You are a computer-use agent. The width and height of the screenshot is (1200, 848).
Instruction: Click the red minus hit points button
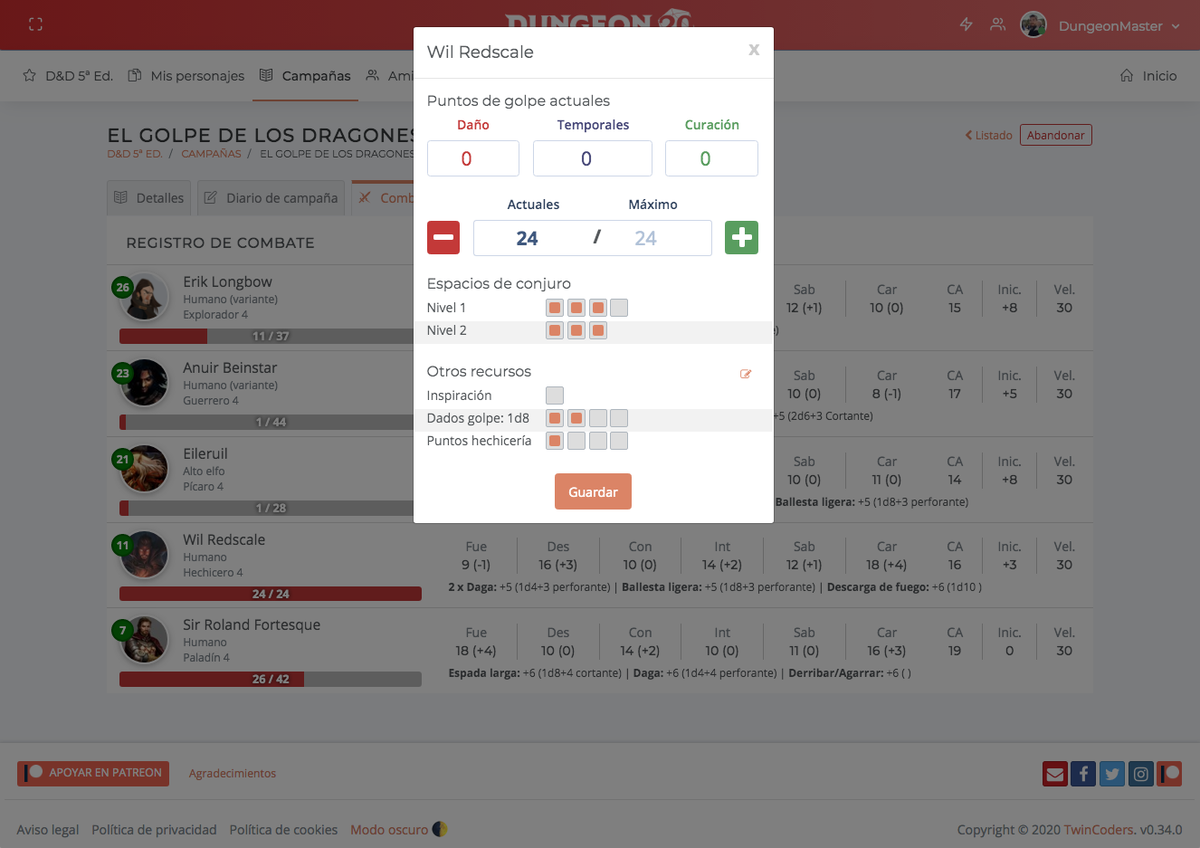tap(443, 238)
